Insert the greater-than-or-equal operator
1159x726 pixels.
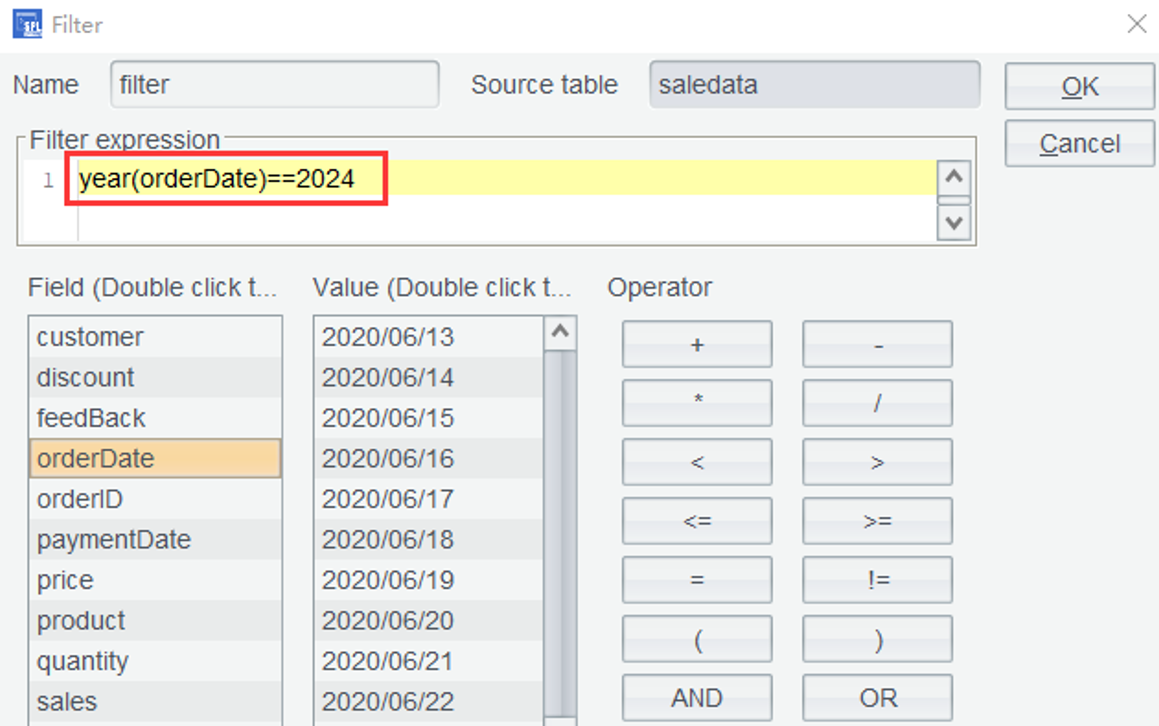coord(877,521)
